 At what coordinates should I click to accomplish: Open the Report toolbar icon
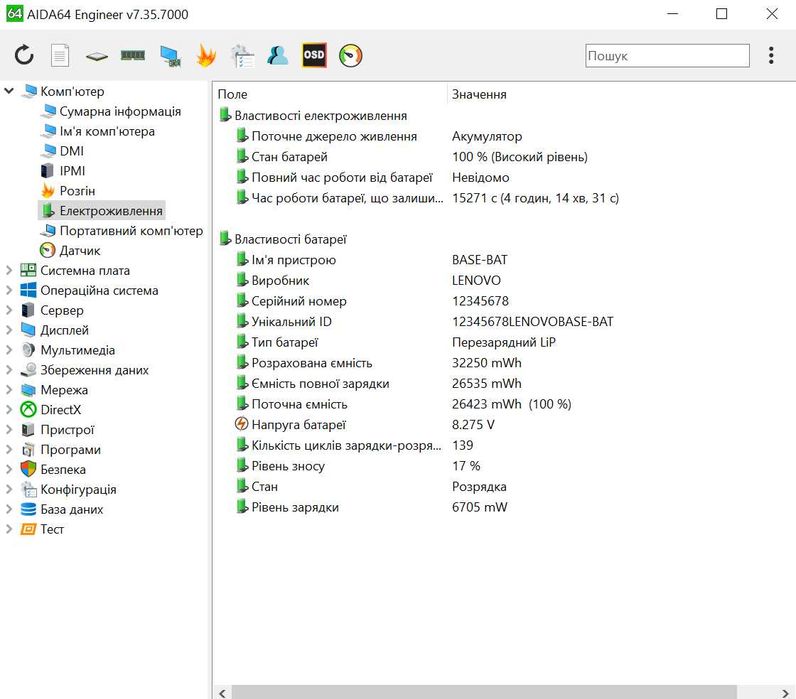pos(60,55)
